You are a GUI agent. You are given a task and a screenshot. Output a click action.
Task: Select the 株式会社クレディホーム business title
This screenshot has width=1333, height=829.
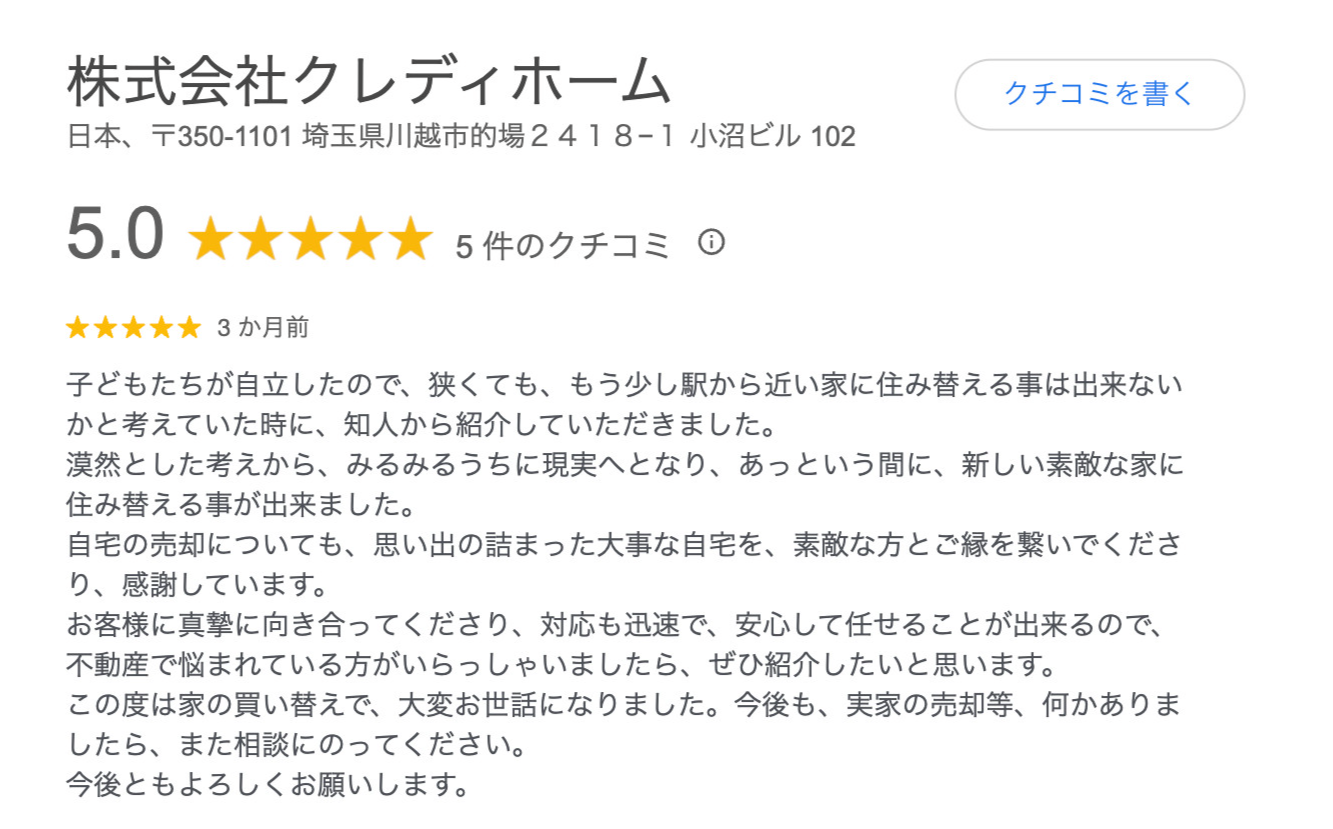click(x=369, y=82)
